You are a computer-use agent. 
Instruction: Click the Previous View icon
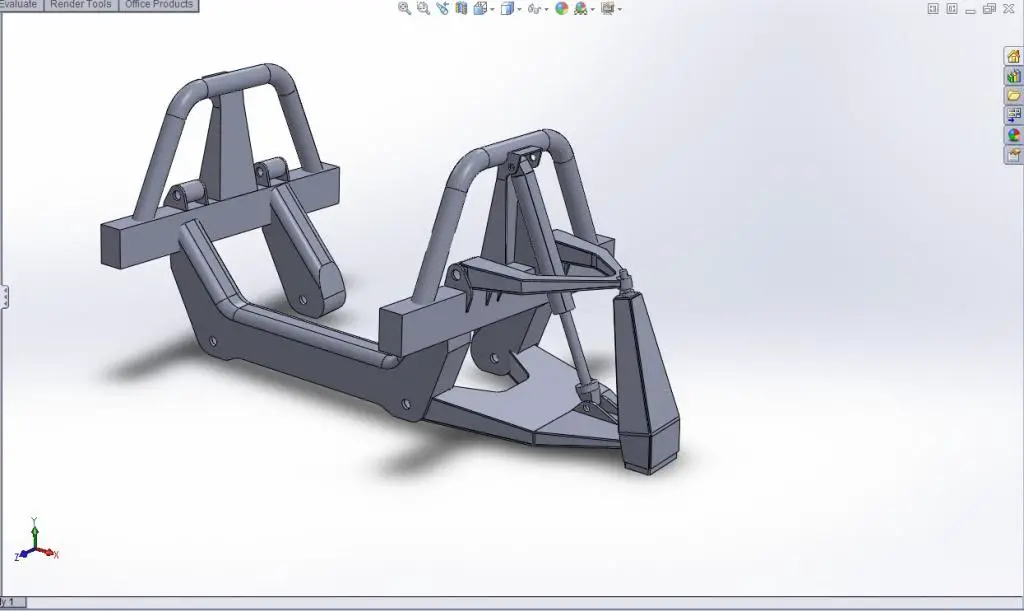click(x=443, y=8)
